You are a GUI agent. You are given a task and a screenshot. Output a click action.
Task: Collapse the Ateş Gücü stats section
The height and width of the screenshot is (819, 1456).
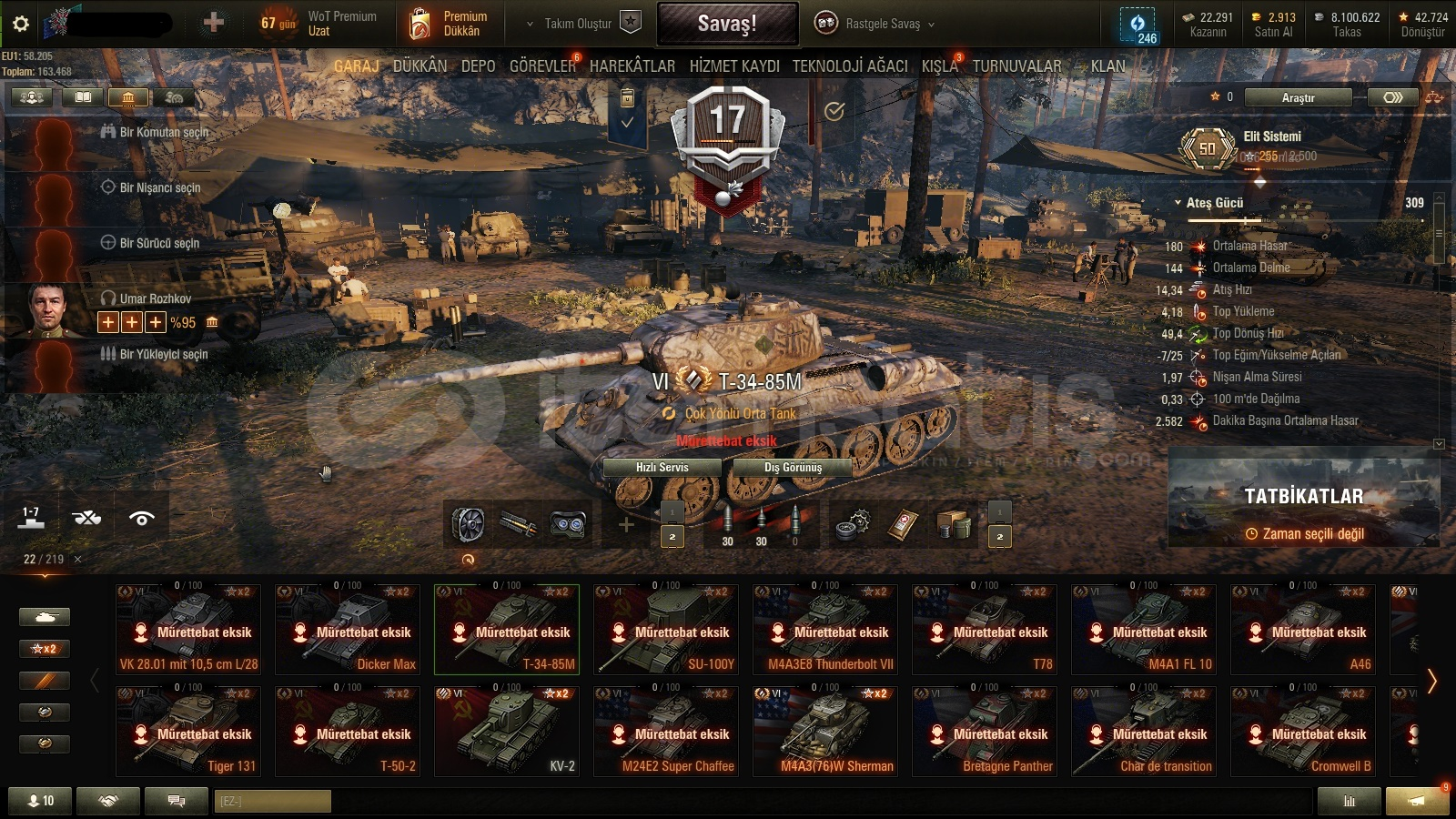pyautogui.click(x=1208, y=203)
